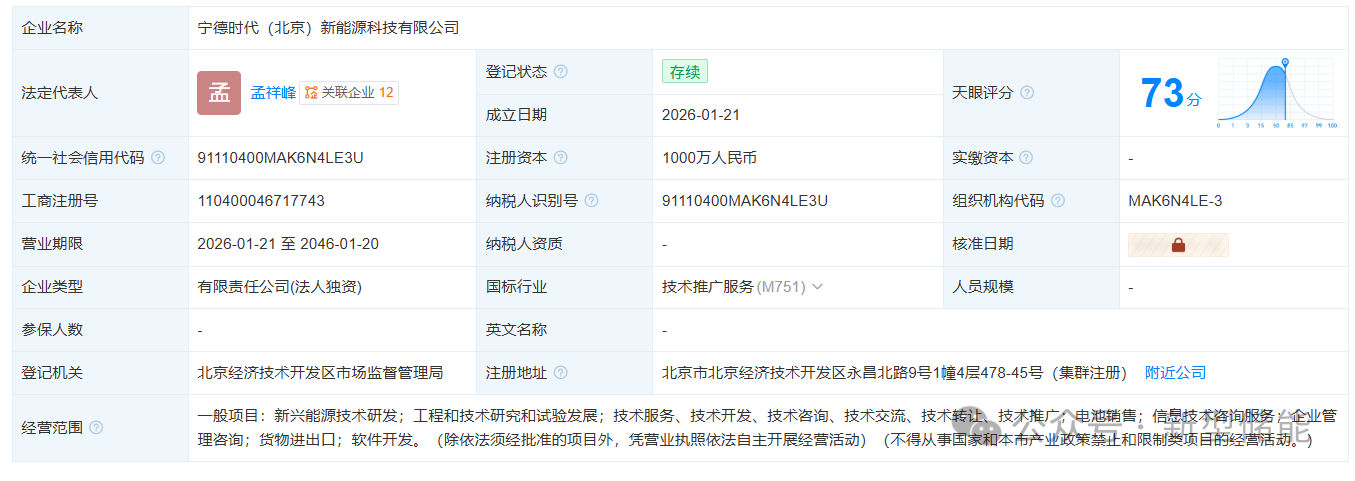Viewport: 1355px width, 481px height.
Task: Click help icon next to 经营范围
Action: coord(96,428)
